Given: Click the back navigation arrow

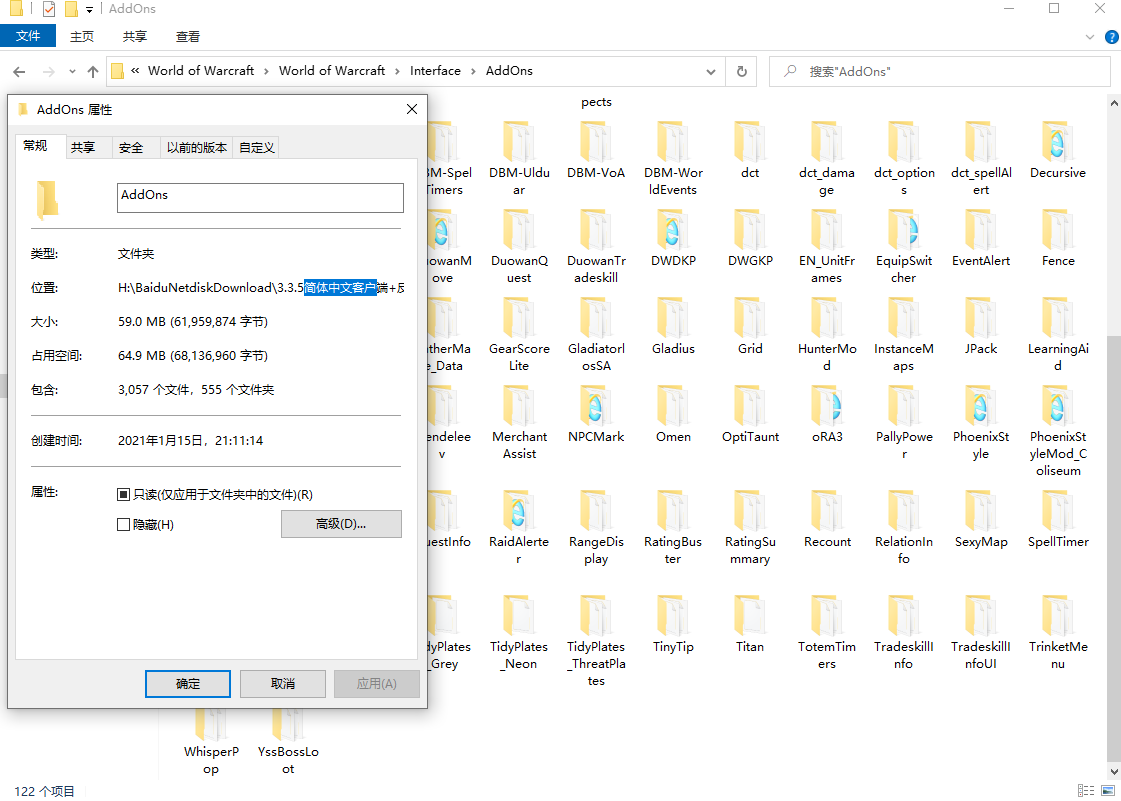Looking at the screenshot, I should pyautogui.click(x=20, y=71).
